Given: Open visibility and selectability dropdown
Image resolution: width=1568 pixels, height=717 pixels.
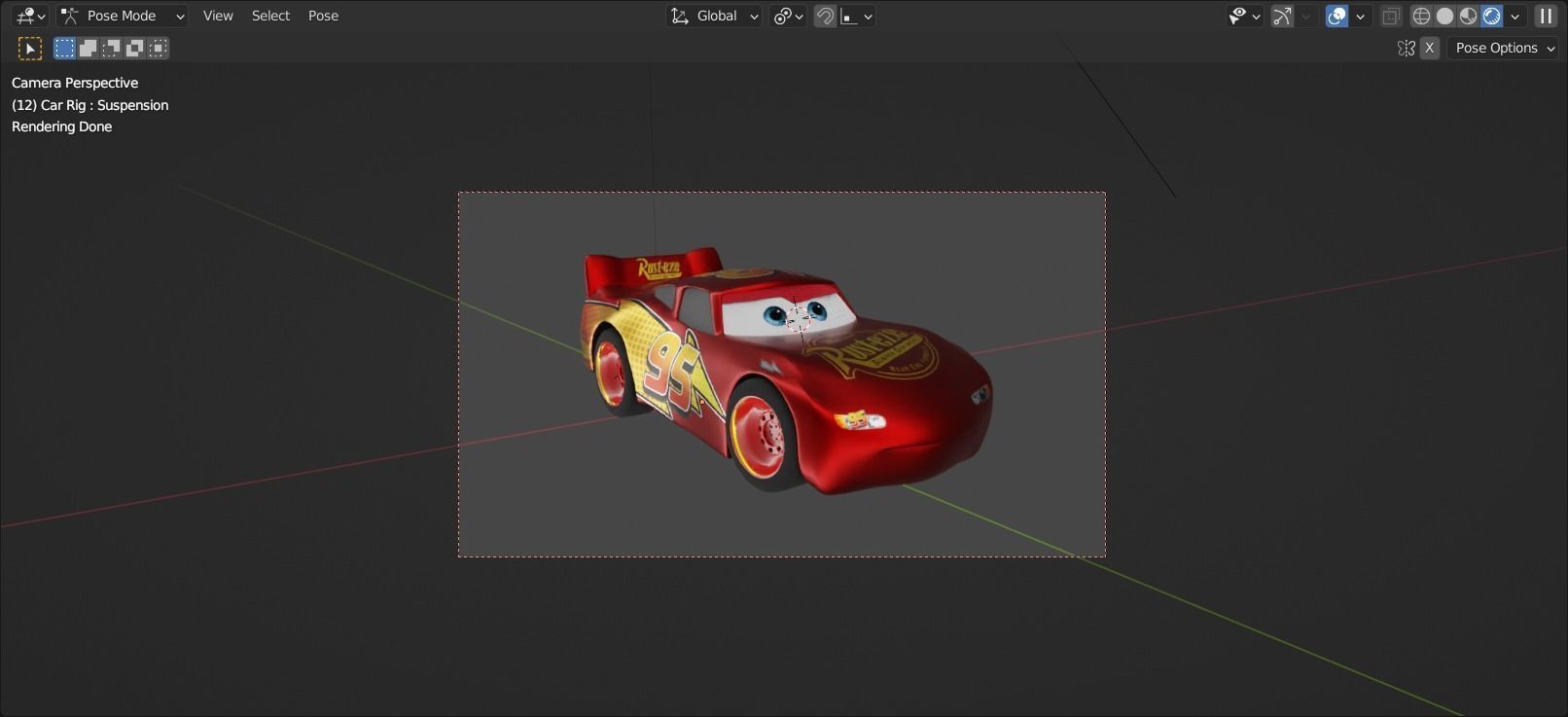Looking at the screenshot, I should [x=1244, y=16].
